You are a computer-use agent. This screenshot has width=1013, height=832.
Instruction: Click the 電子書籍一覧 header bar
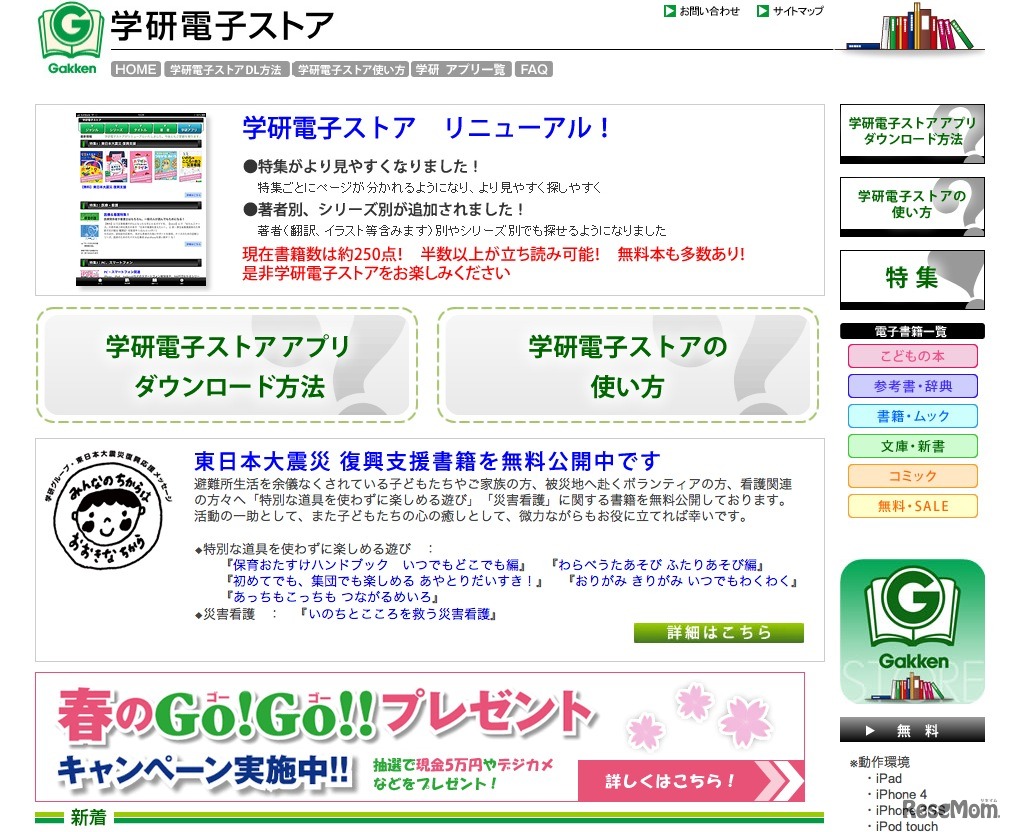[x=912, y=331]
